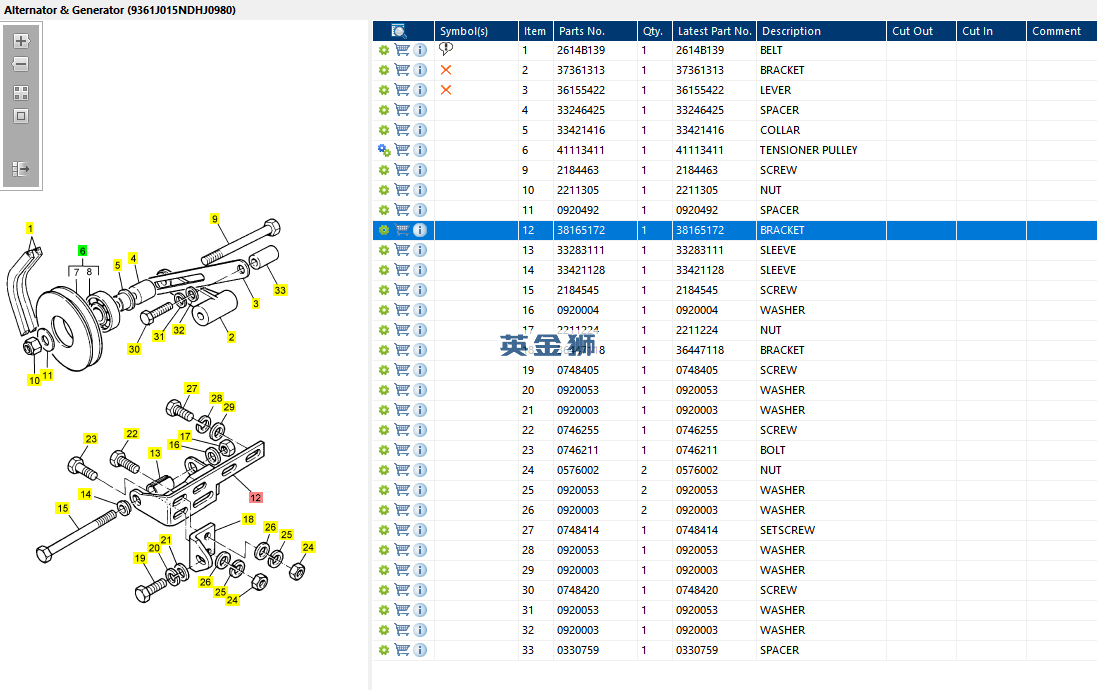Open info for selected BRACKET 38165172
Viewport: 1097px width, 690px height.
pyautogui.click(x=420, y=230)
